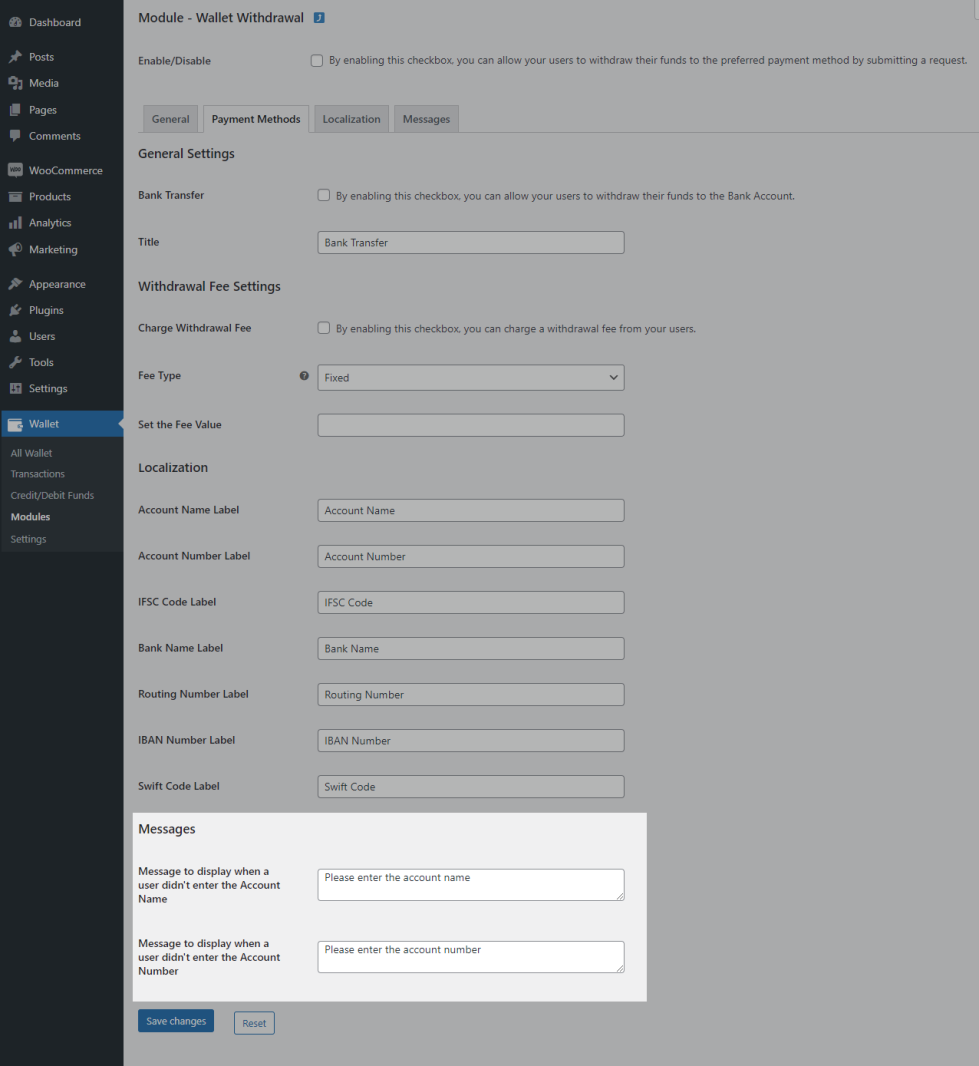Viewport: 979px width, 1066px height.
Task: Click the Marketing megaphone icon
Action: [15, 250]
